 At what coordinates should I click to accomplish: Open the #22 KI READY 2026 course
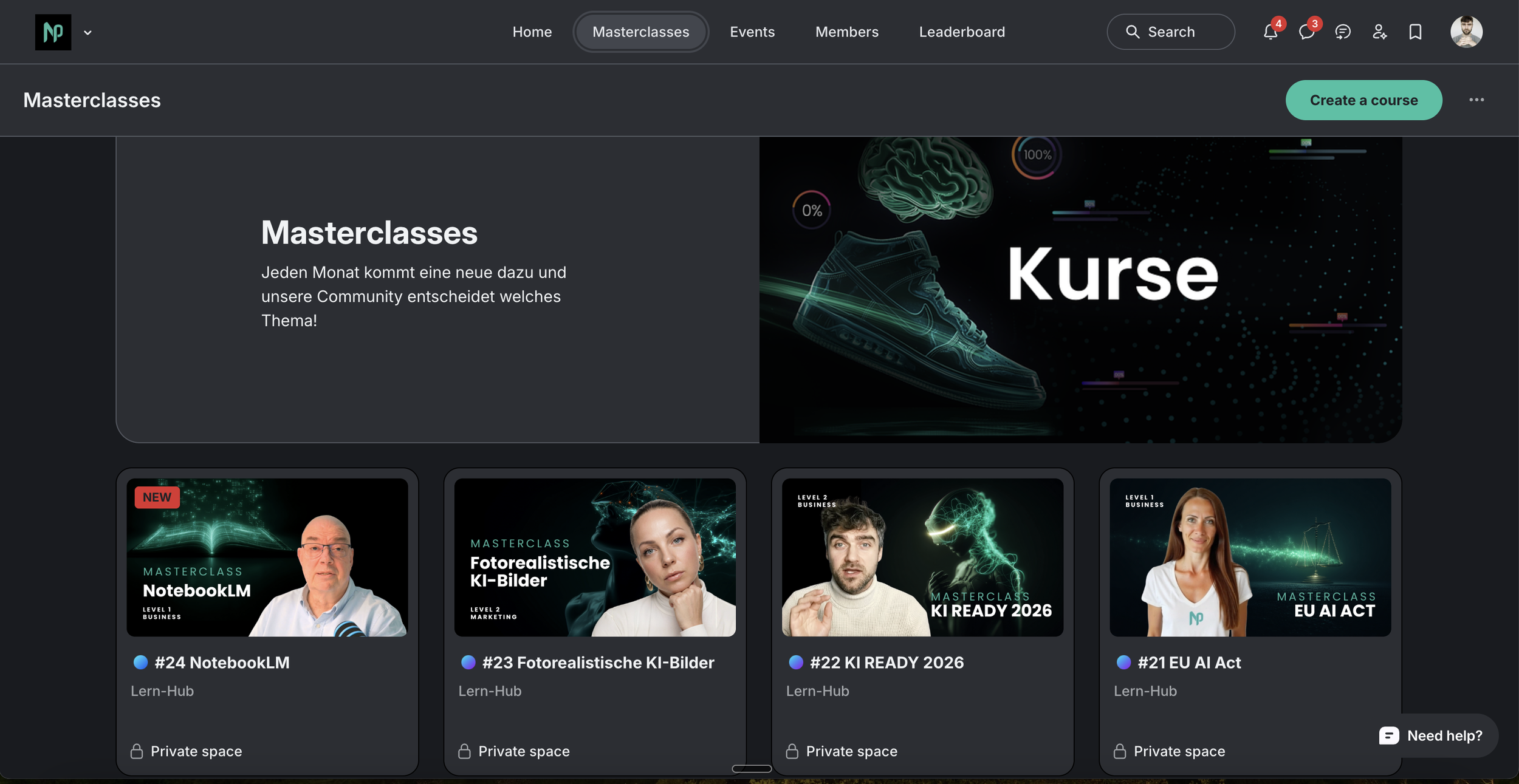pyautogui.click(x=886, y=663)
